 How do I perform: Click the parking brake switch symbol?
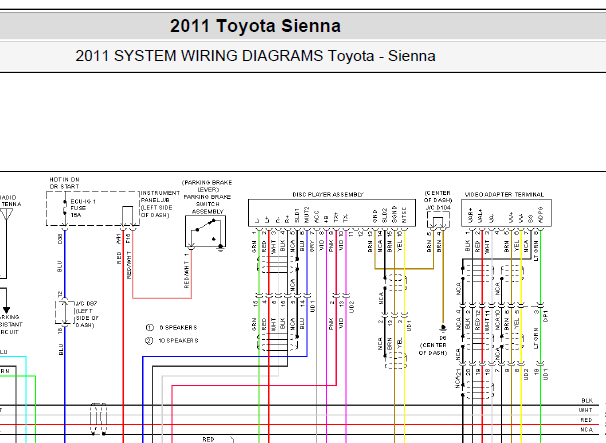(x=205, y=232)
